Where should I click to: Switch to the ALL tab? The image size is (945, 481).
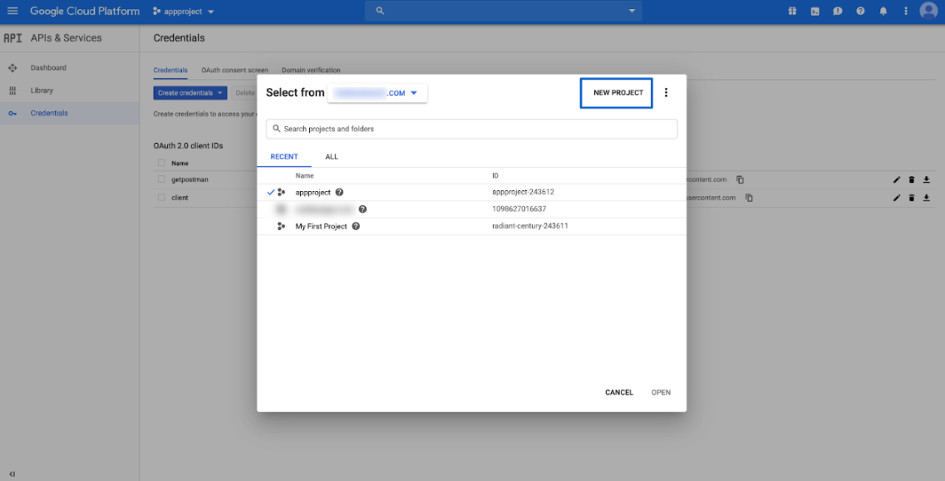331,157
